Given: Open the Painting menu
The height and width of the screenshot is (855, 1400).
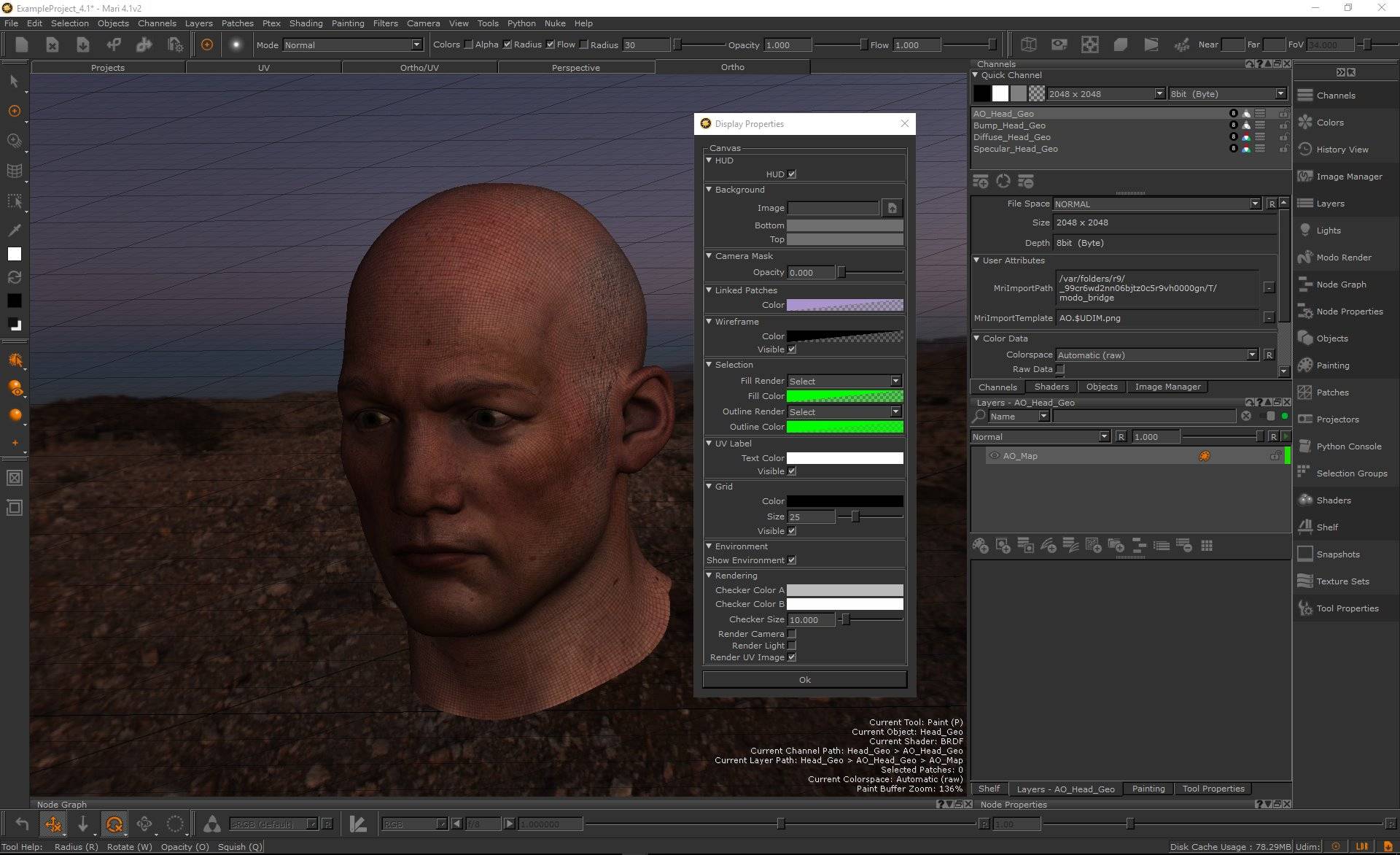Looking at the screenshot, I should coord(348,23).
